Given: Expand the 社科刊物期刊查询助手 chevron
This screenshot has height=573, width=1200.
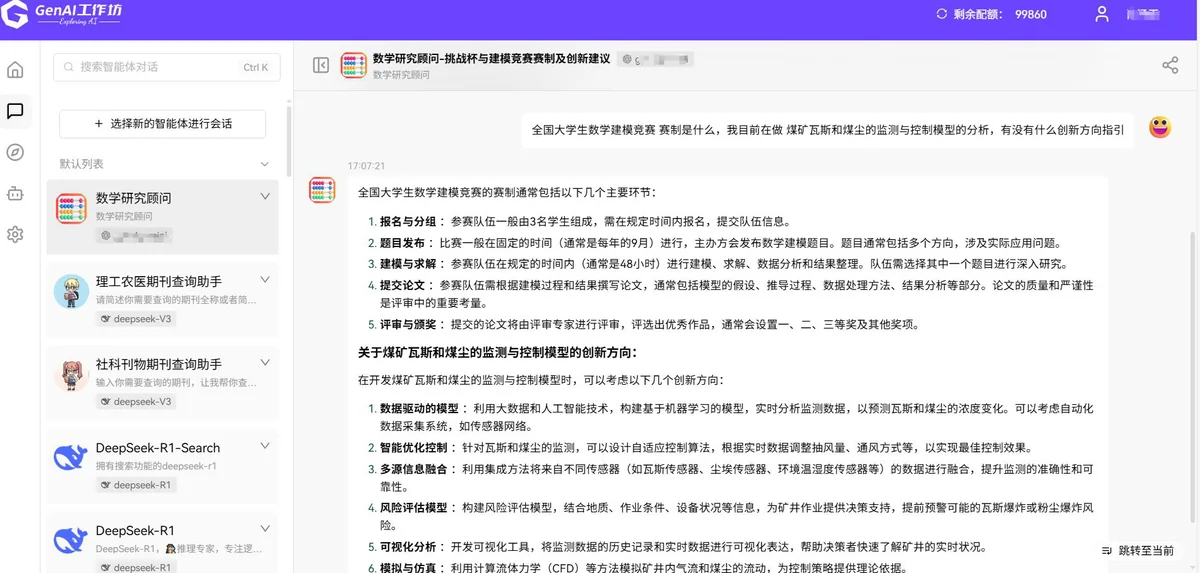Looking at the screenshot, I should [x=265, y=362].
